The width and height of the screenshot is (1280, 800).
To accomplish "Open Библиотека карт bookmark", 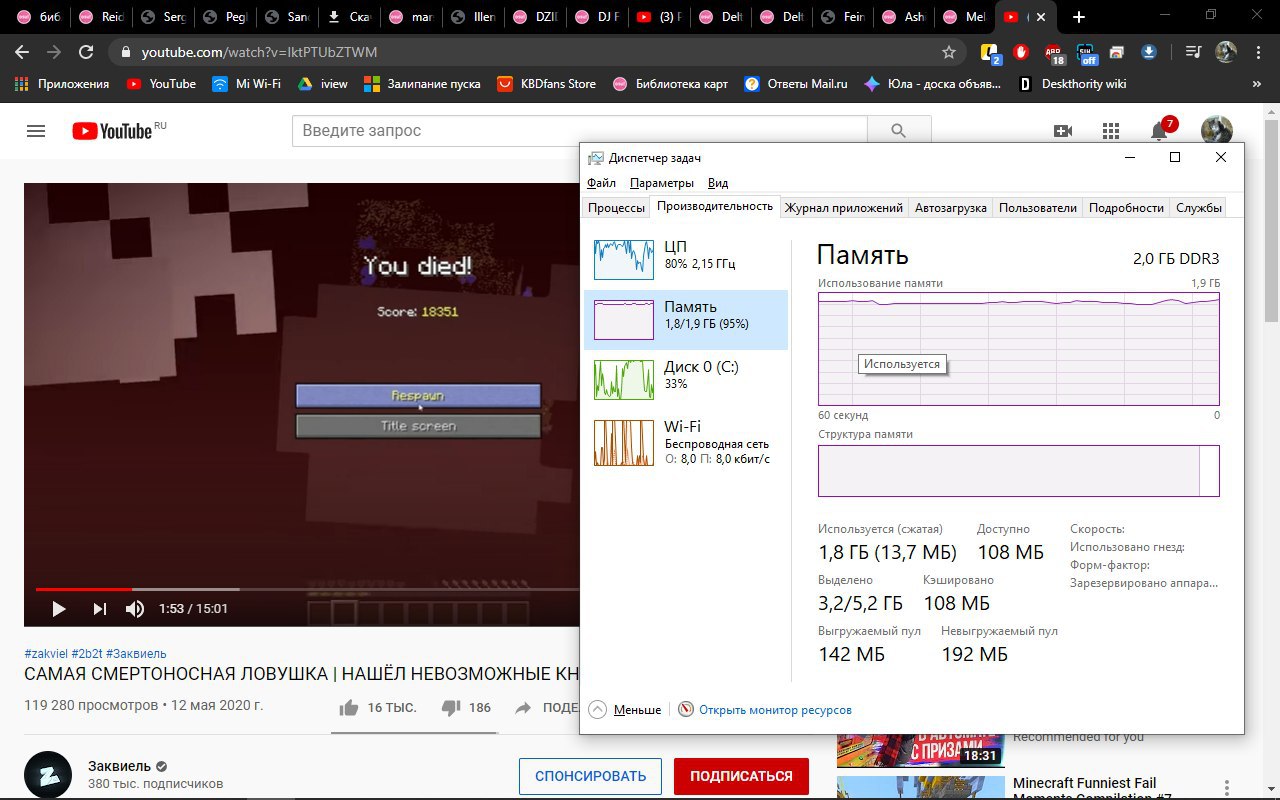I will pos(671,84).
